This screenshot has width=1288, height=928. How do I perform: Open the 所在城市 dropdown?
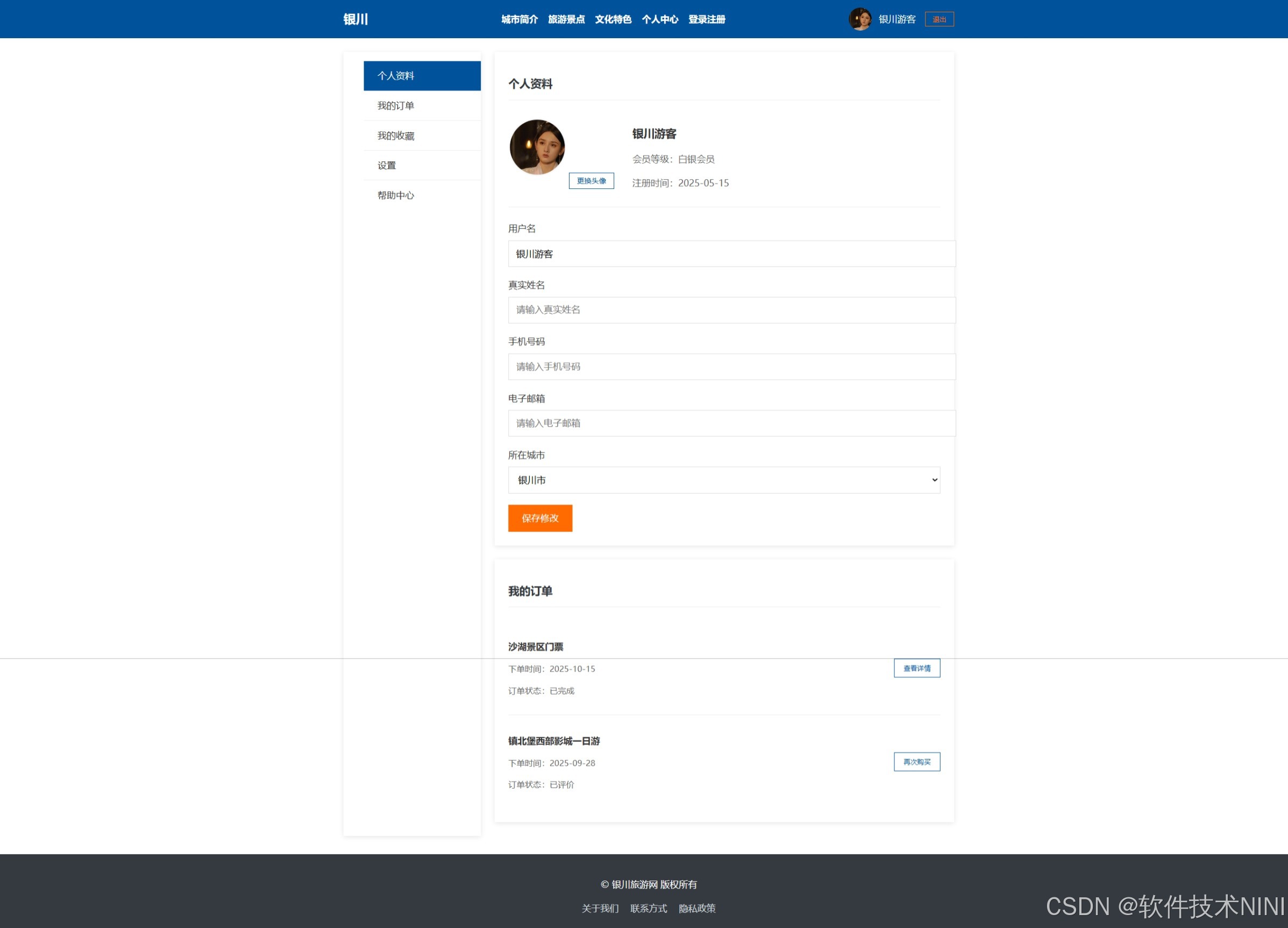[x=723, y=480]
